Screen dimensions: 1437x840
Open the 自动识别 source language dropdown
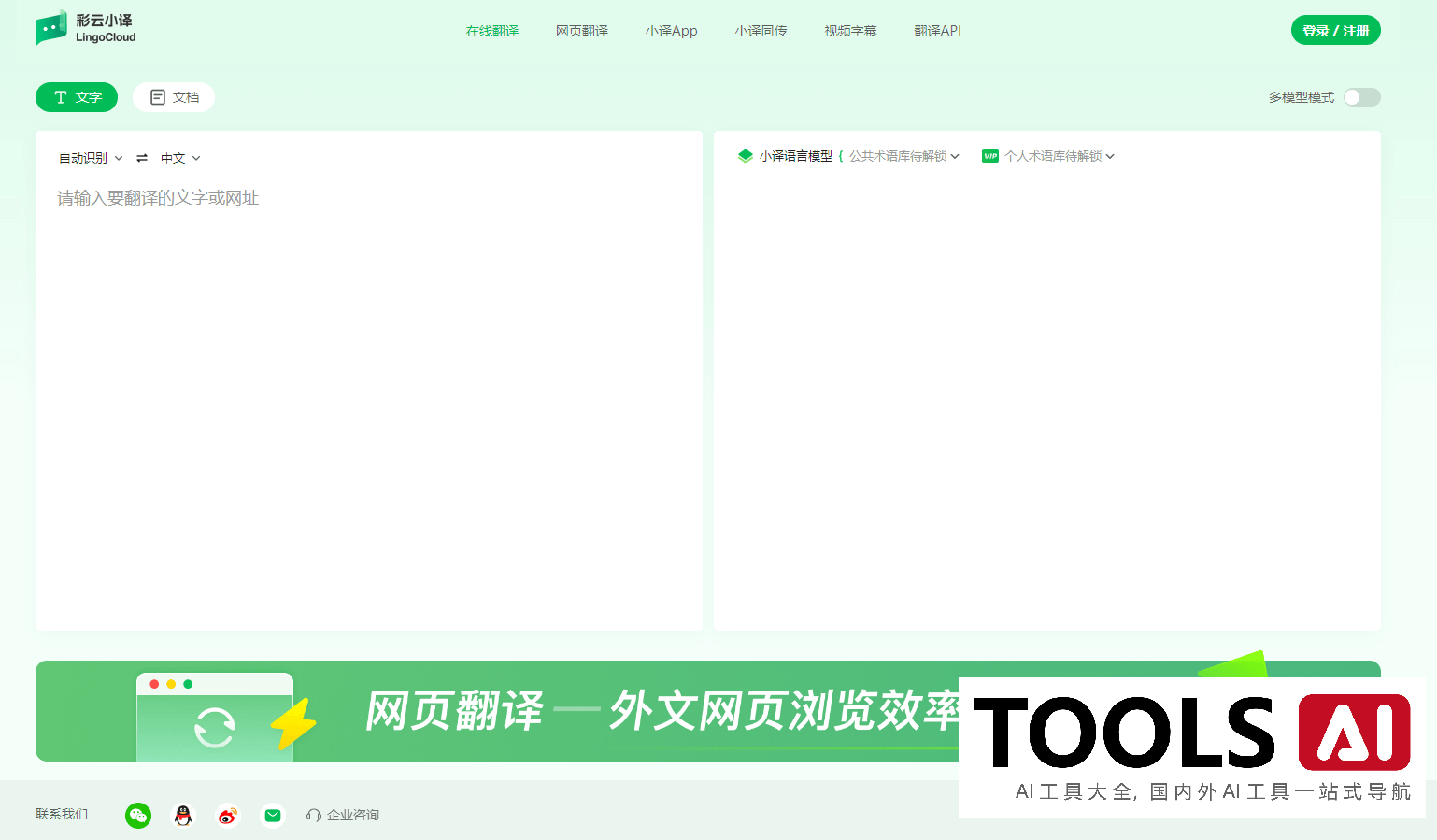pos(91,158)
